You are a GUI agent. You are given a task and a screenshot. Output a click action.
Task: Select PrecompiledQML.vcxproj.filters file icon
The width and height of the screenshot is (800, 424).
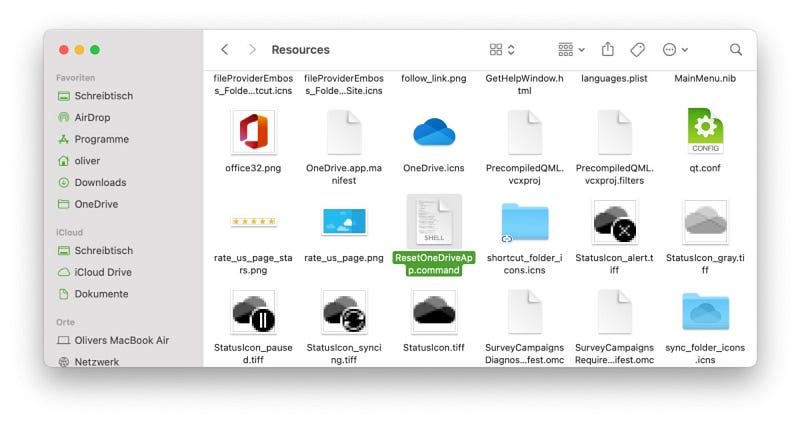point(615,132)
